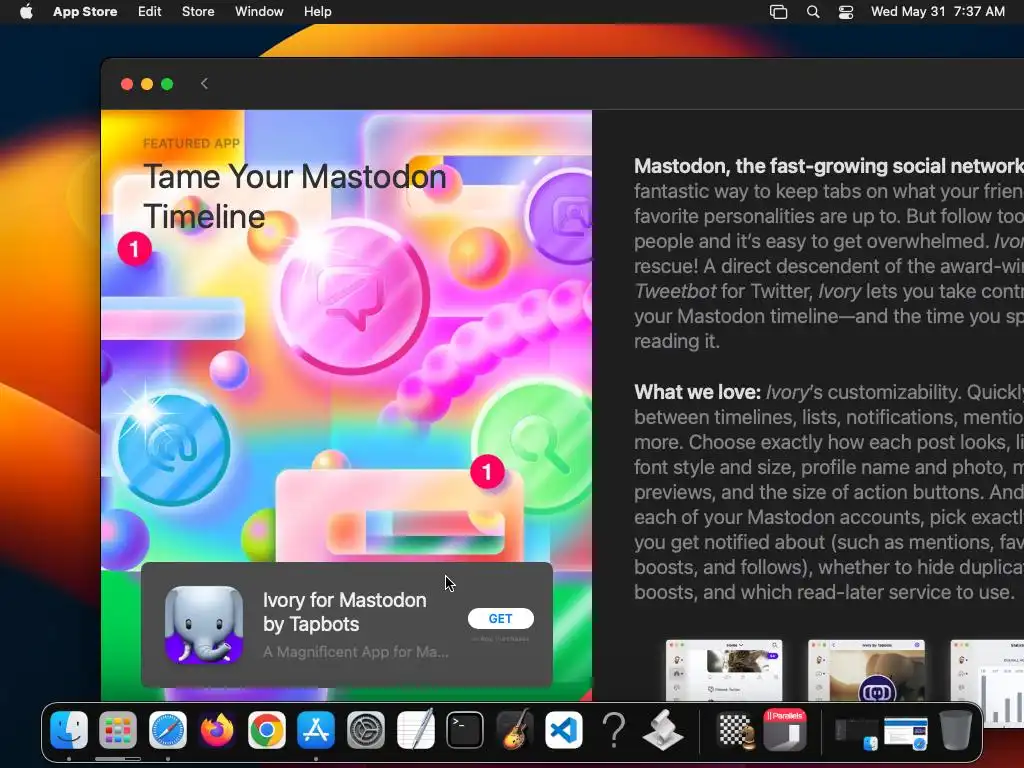Click the 'What we love:' paragraph heading
Viewport: 1024px width, 768px height.
[x=697, y=392]
